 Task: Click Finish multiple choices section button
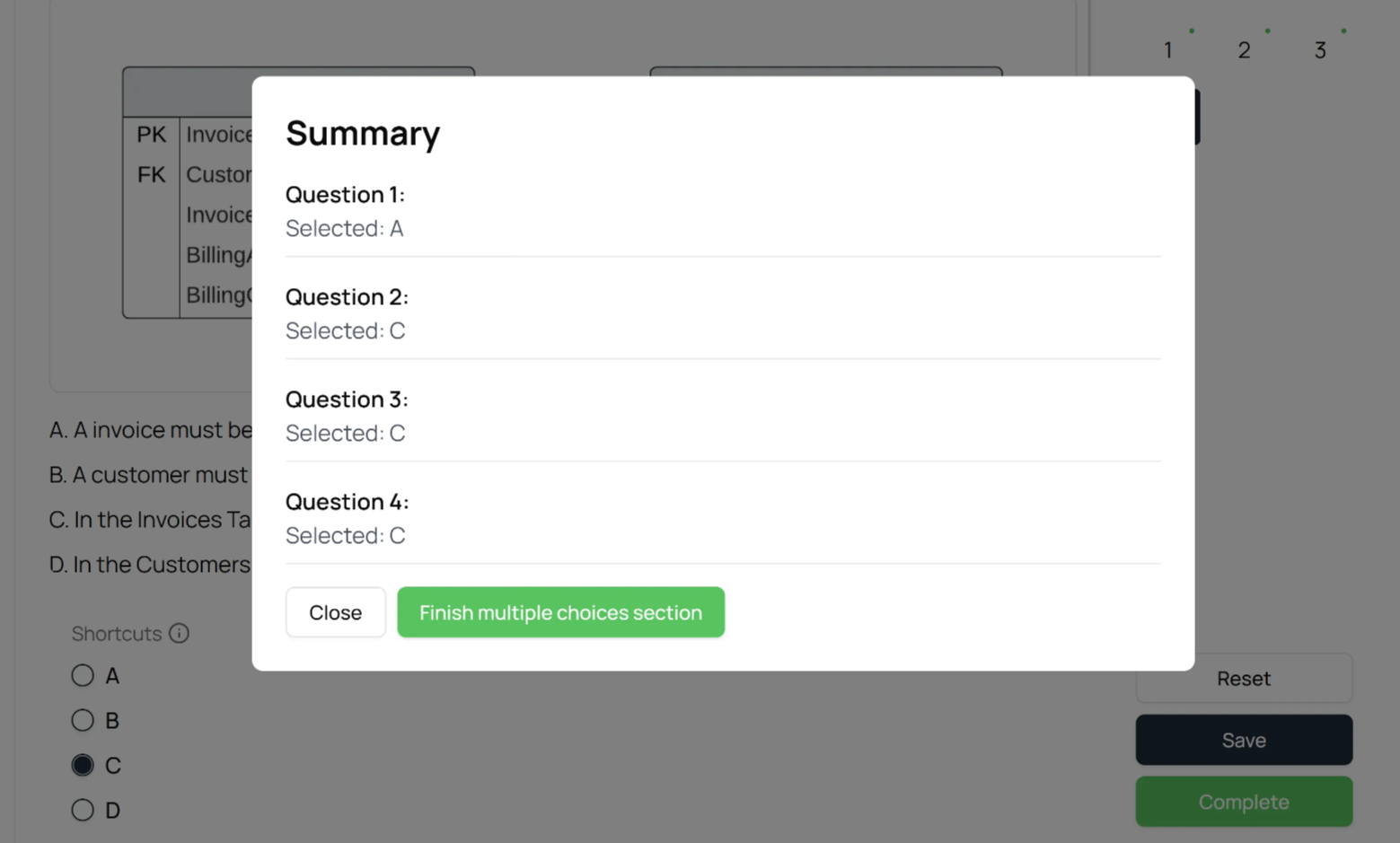pyautogui.click(x=560, y=612)
